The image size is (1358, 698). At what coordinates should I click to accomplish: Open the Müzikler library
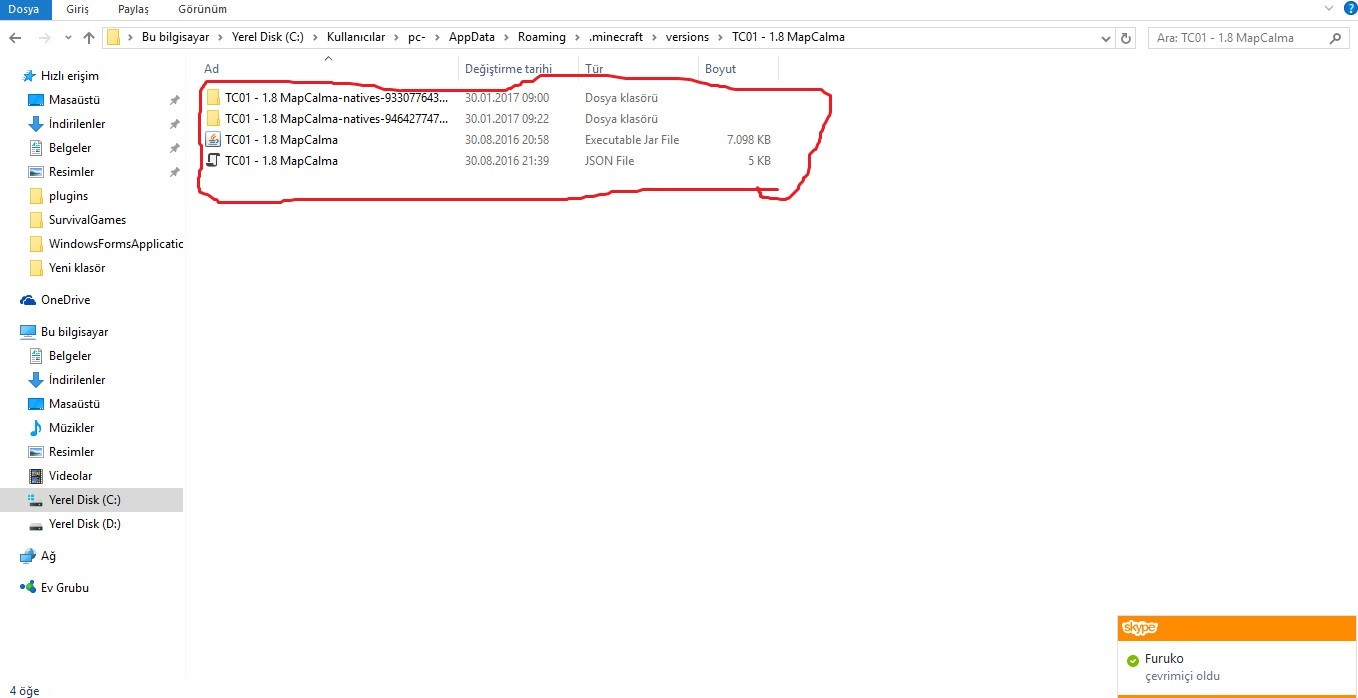pyautogui.click(x=71, y=428)
